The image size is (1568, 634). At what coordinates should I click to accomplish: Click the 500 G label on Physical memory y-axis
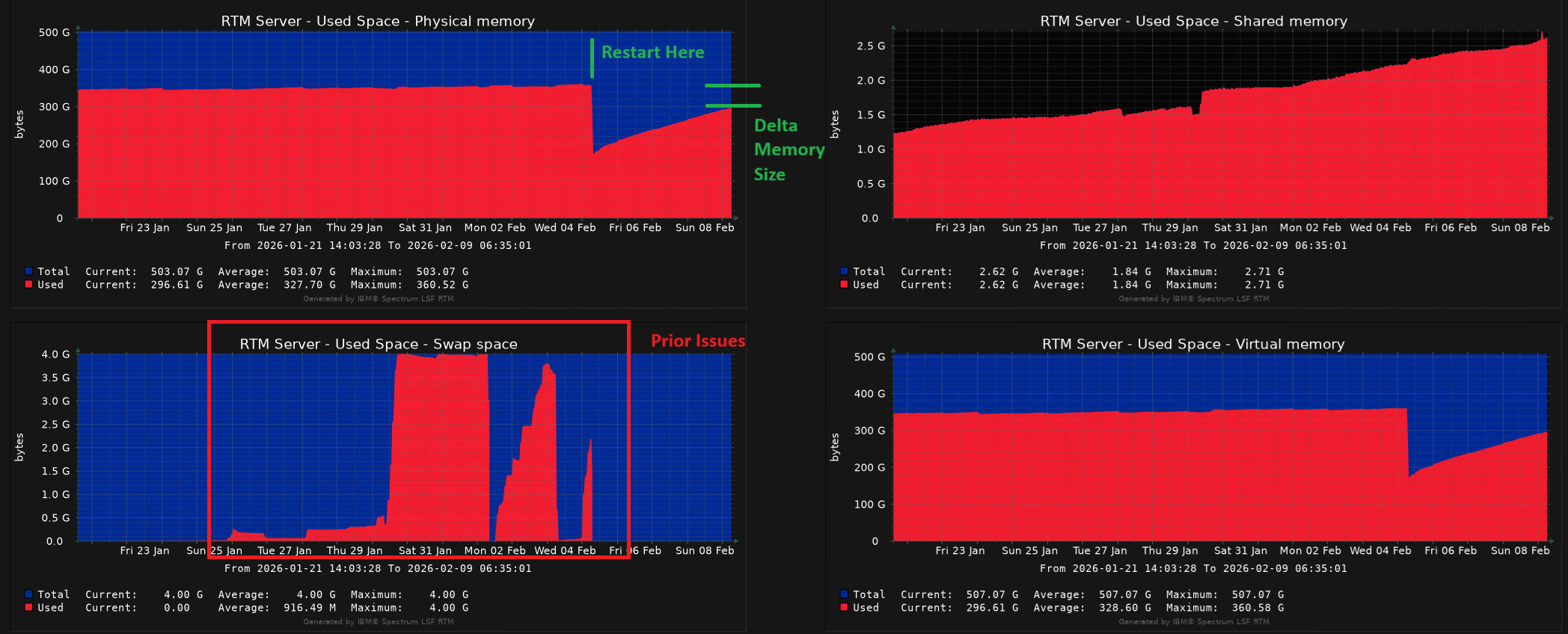[54, 32]
